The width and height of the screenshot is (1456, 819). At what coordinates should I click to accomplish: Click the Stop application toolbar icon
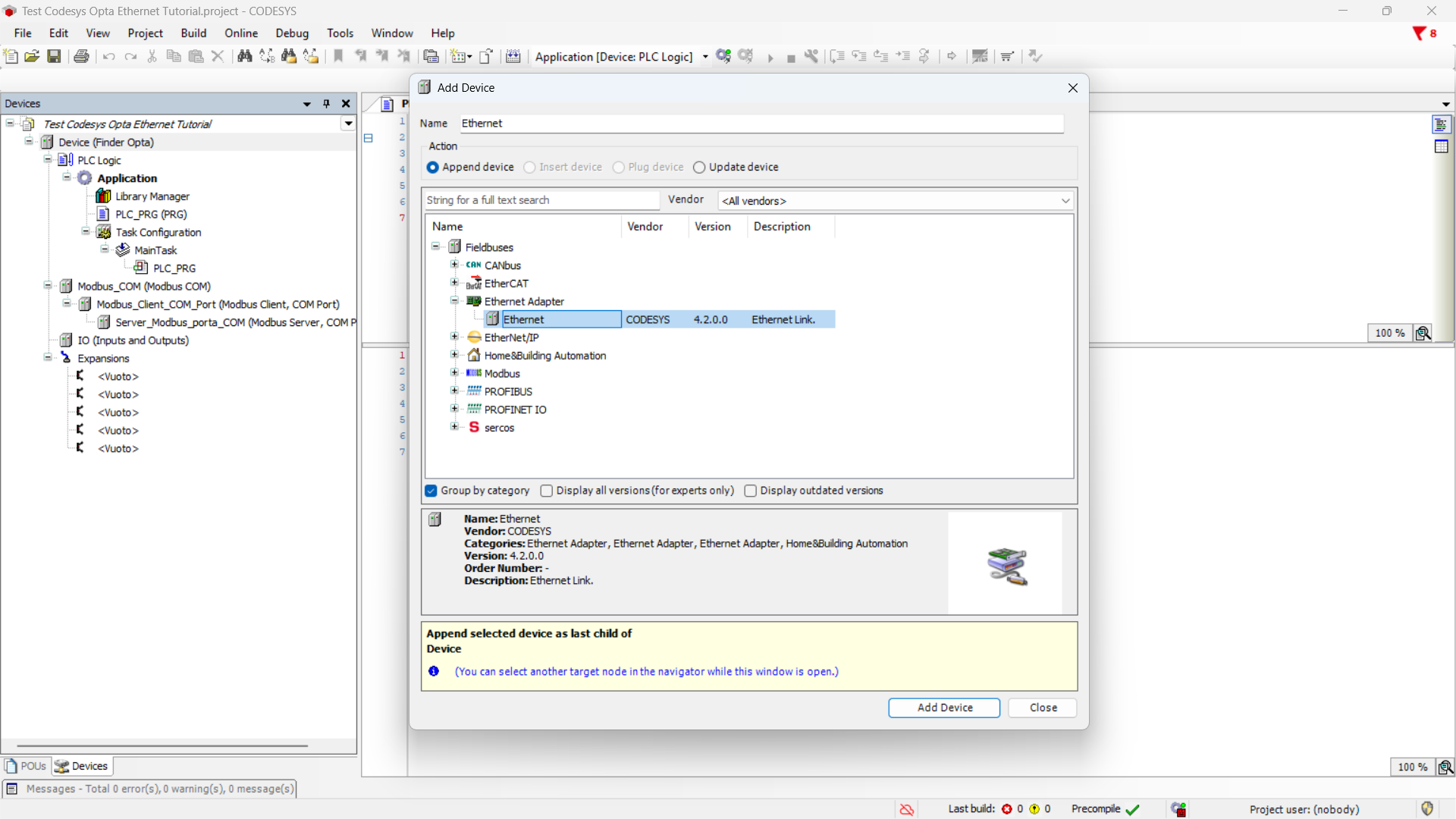coord(791,58)
